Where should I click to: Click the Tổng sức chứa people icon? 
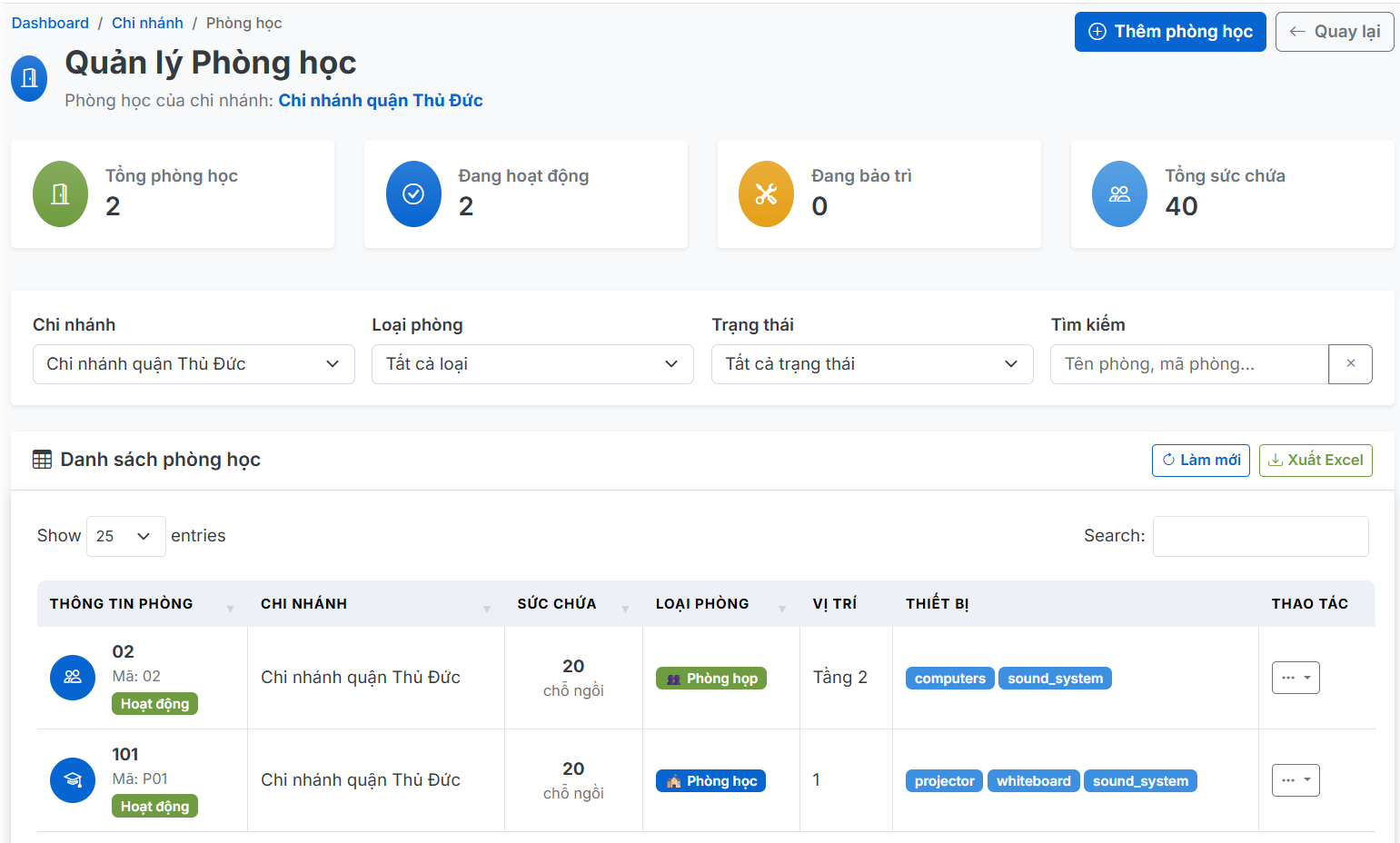pyautogui.click(x=1119, y=193)
